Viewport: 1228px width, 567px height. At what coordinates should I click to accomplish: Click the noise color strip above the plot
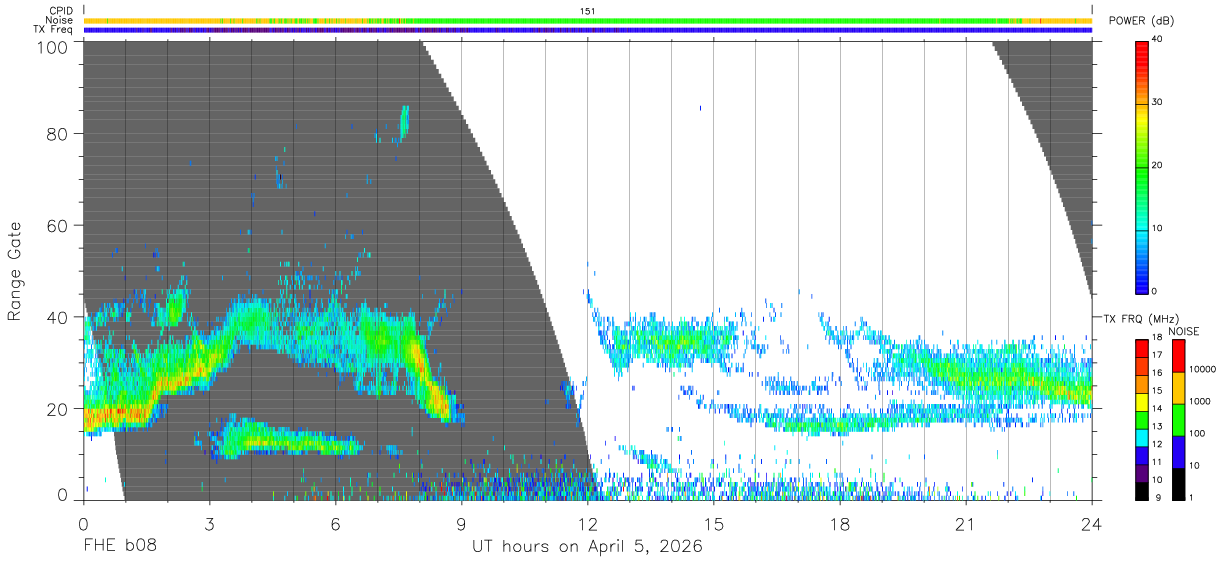[587, 20]
